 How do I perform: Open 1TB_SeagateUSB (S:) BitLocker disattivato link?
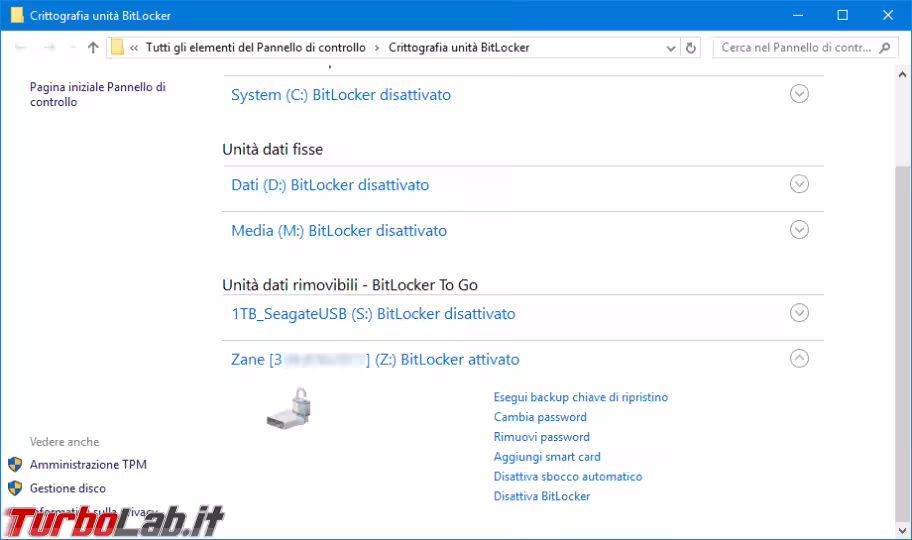pos(373,314)
